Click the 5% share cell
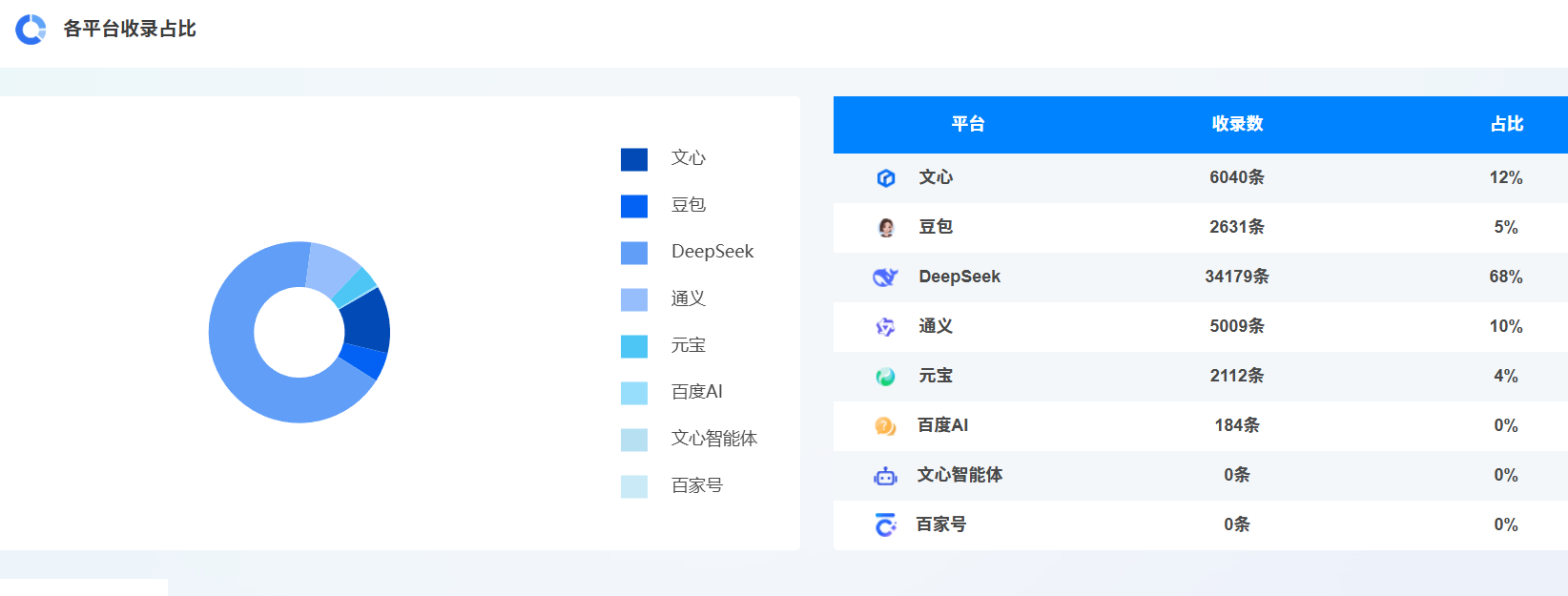Screen dimensions: 1568x596 (1506, 227)
